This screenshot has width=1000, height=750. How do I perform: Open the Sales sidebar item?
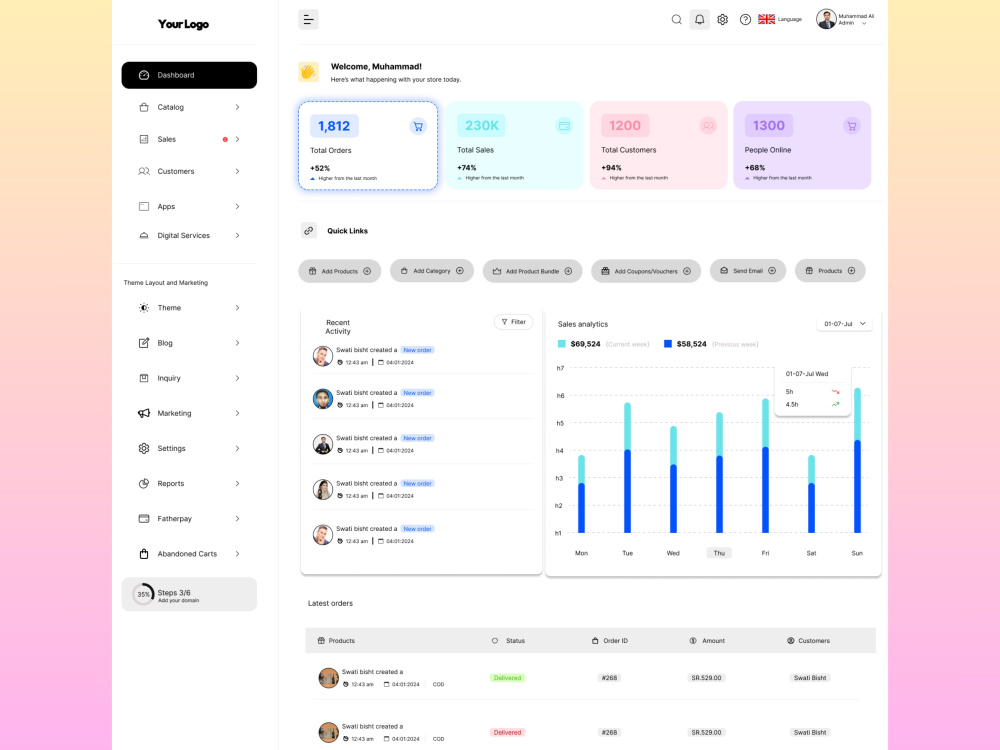189,139
